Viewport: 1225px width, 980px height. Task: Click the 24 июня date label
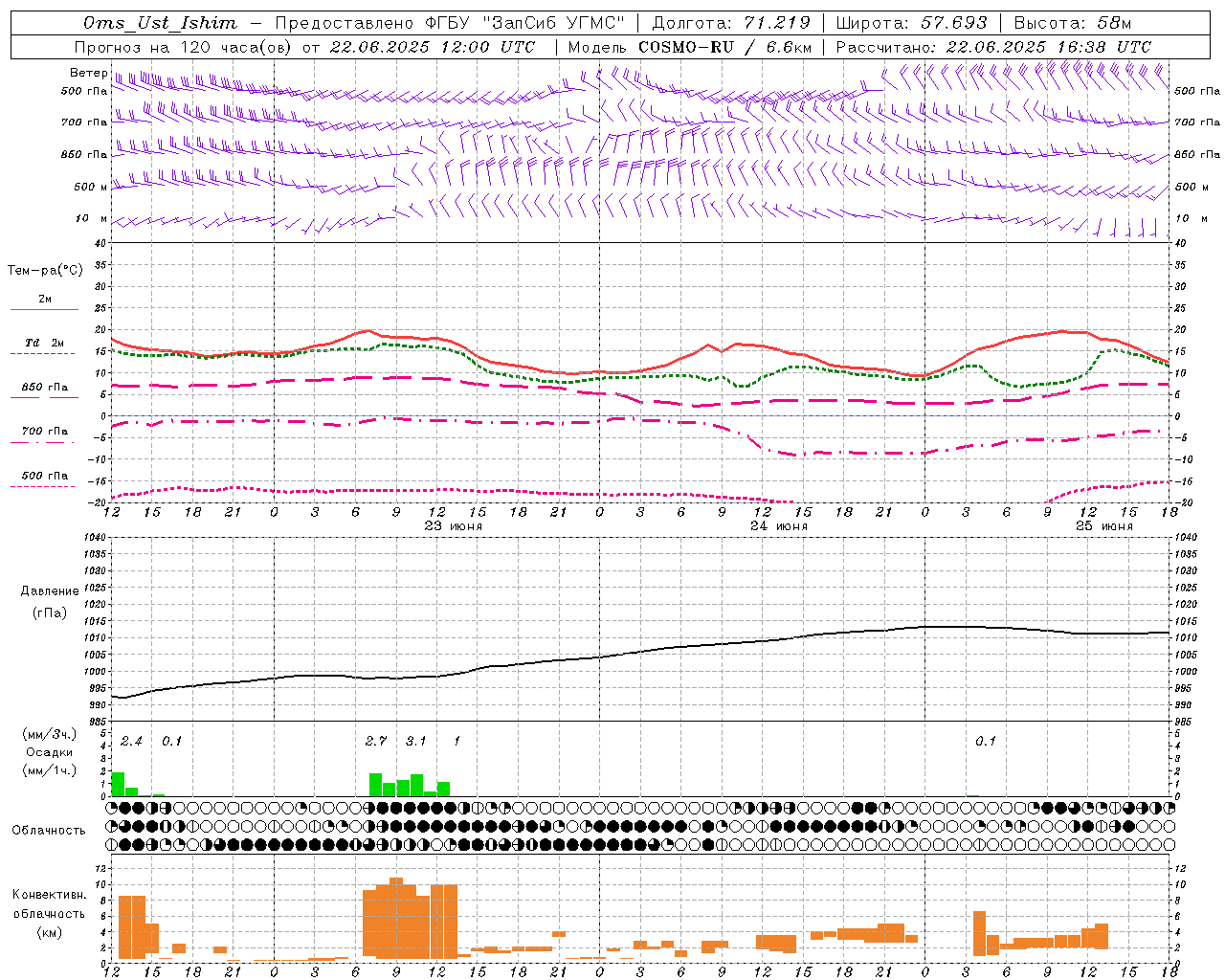[778, 526]
